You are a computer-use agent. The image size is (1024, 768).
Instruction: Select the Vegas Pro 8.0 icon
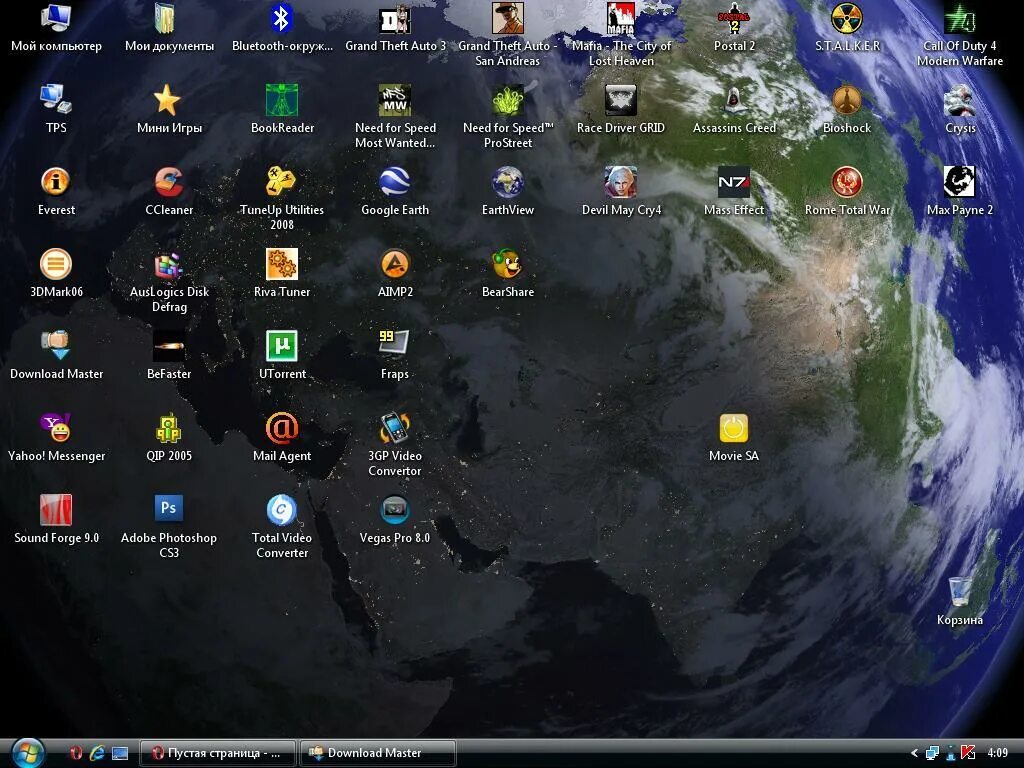coord(395,510)
